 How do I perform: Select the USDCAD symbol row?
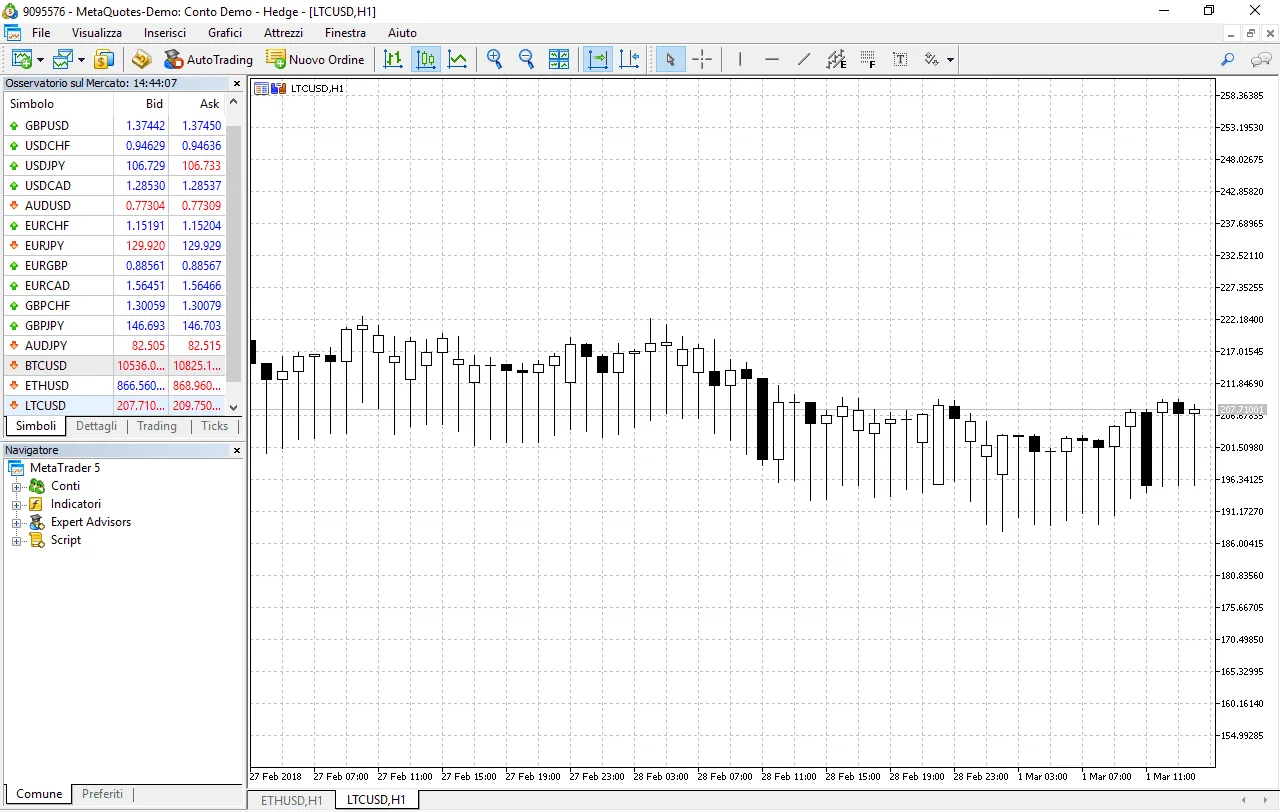[115, 186]
